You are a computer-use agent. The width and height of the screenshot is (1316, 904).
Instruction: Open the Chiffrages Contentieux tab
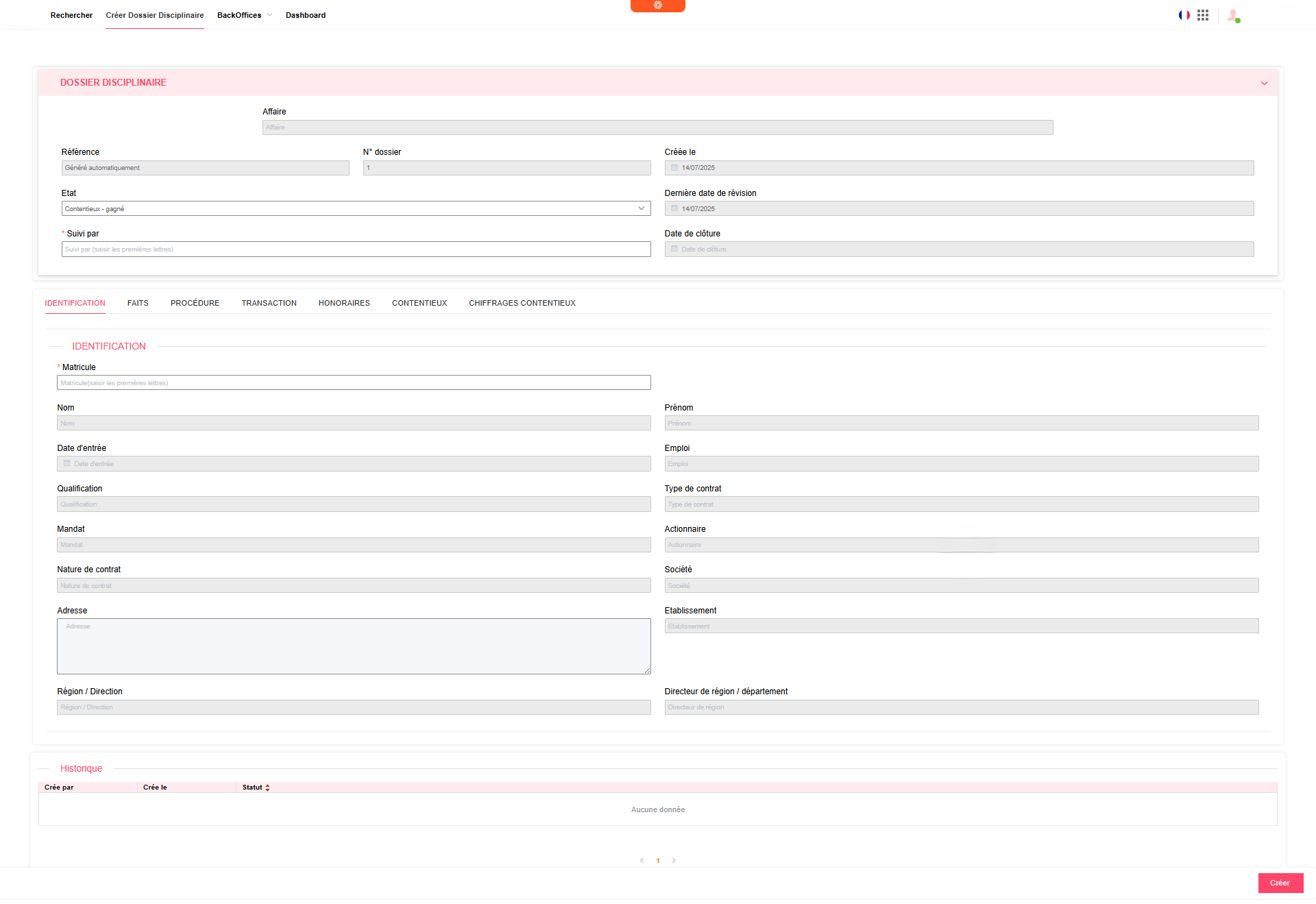click(x=522, y=303)
